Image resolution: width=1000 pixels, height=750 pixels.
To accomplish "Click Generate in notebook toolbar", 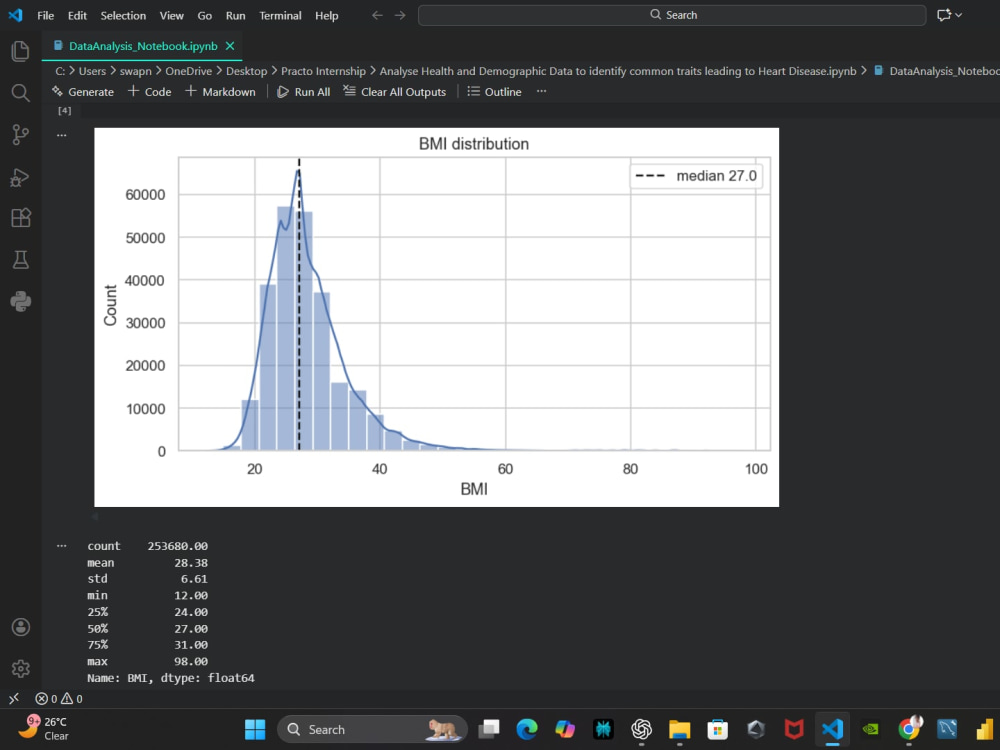I will click(83, 92).
